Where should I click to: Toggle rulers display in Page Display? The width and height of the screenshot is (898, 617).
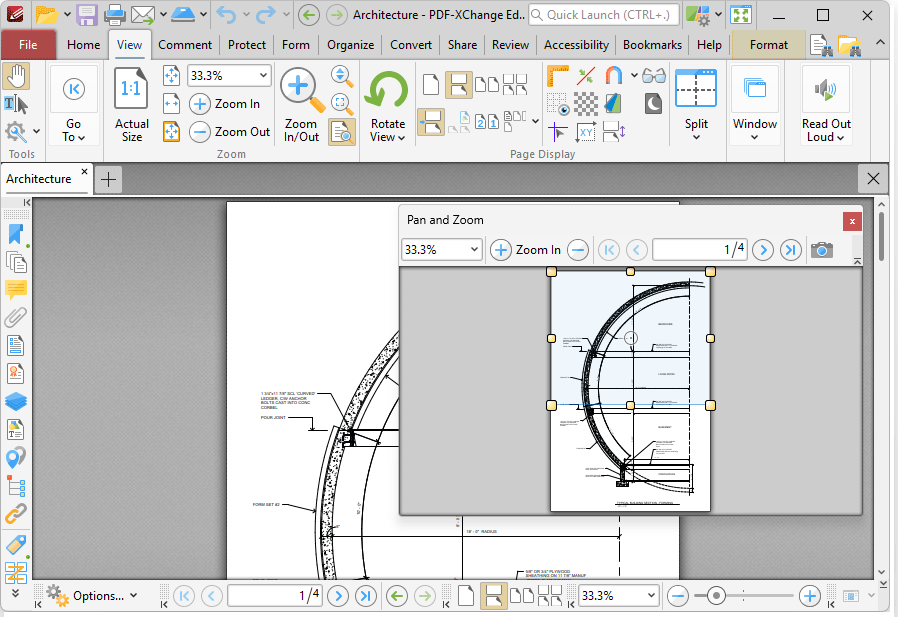point(557,76)
